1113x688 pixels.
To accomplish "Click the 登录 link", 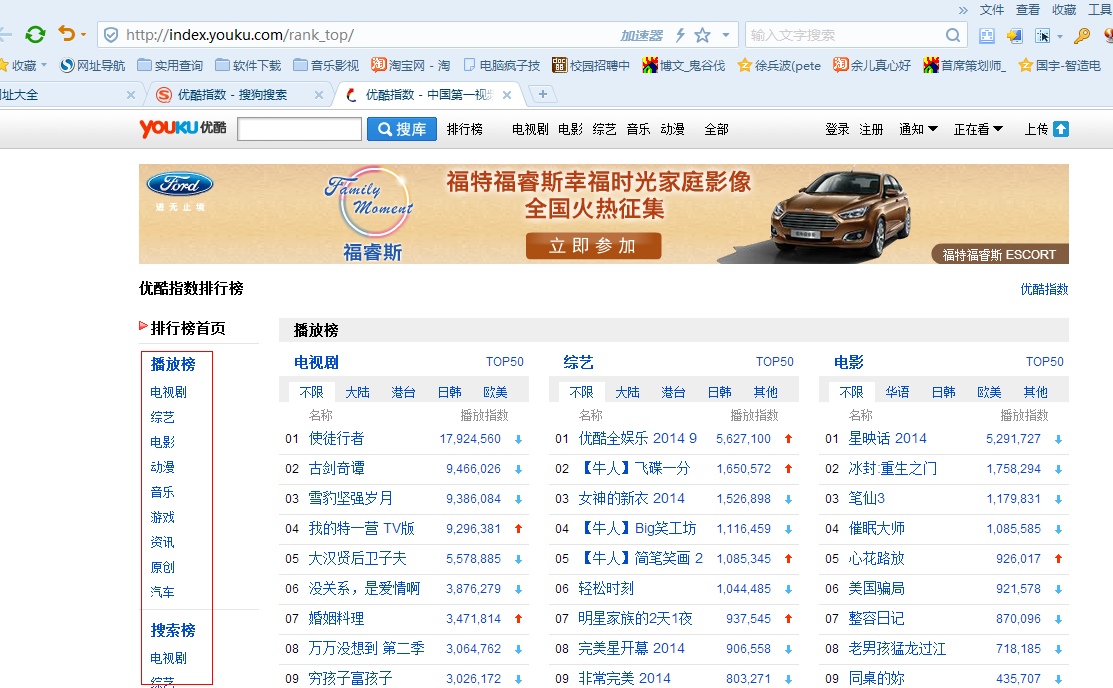I will point(837,129).
